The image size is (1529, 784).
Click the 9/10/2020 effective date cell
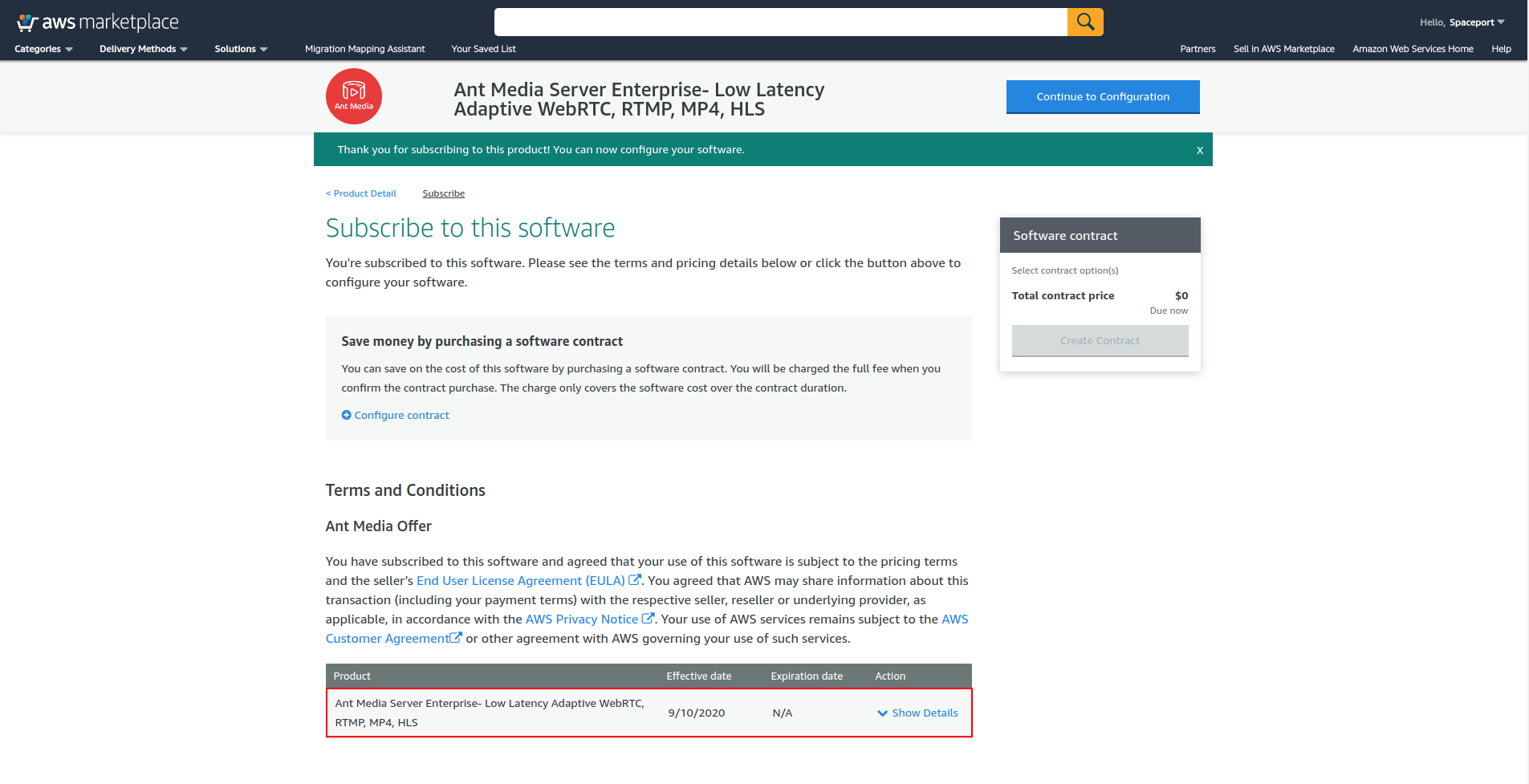coord(697,713)
